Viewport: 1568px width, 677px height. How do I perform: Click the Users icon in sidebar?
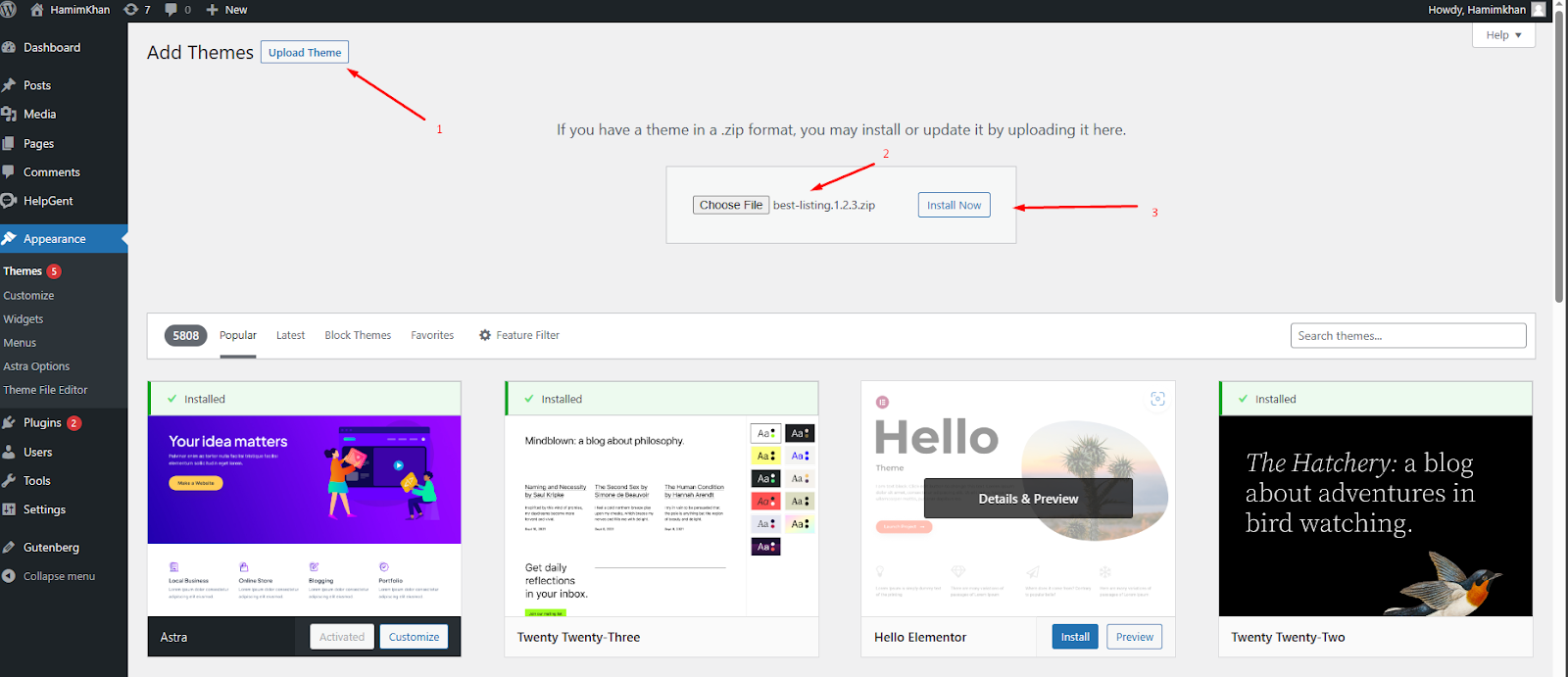[9, 452]
